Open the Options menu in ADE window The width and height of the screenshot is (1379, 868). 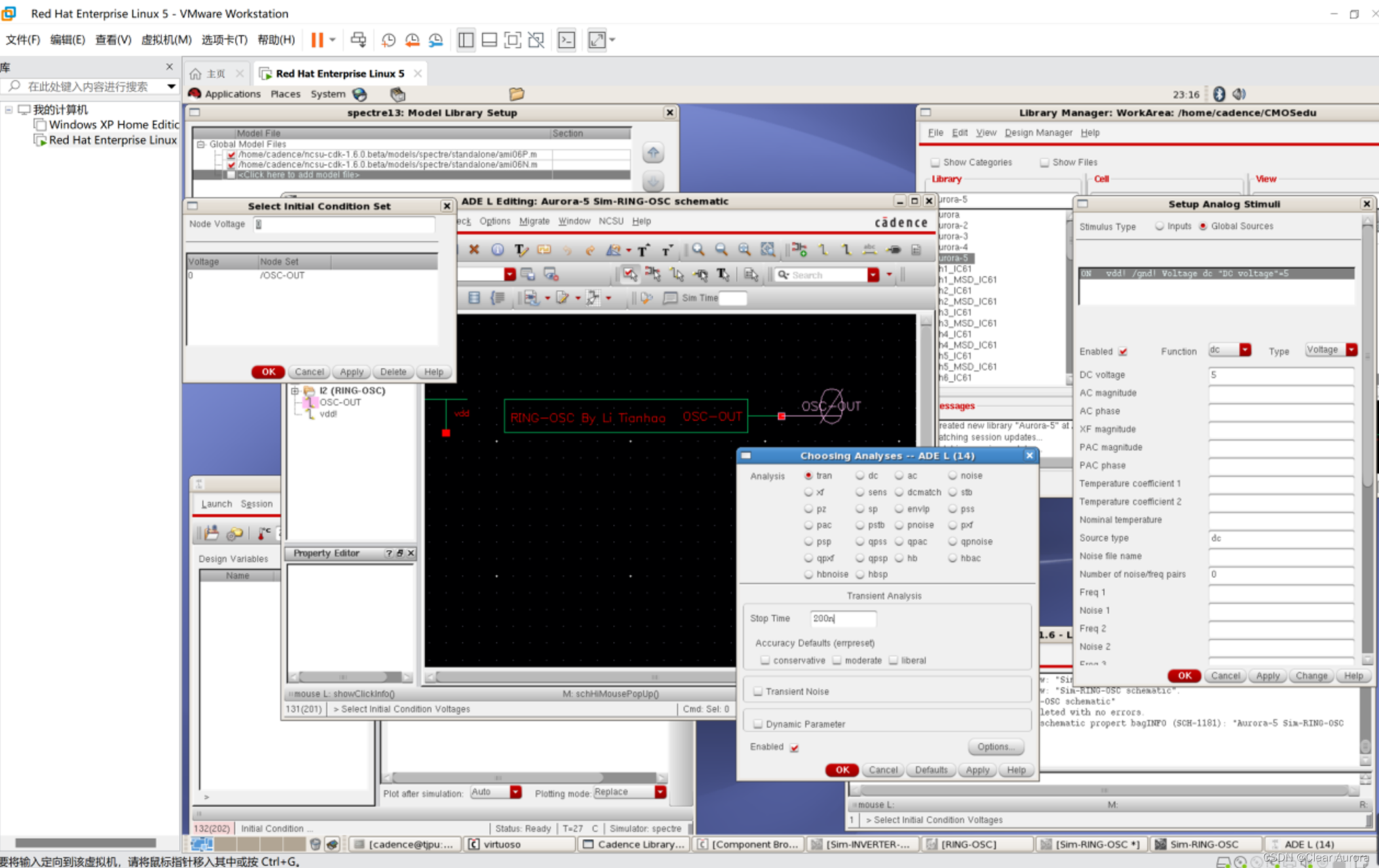495,221
